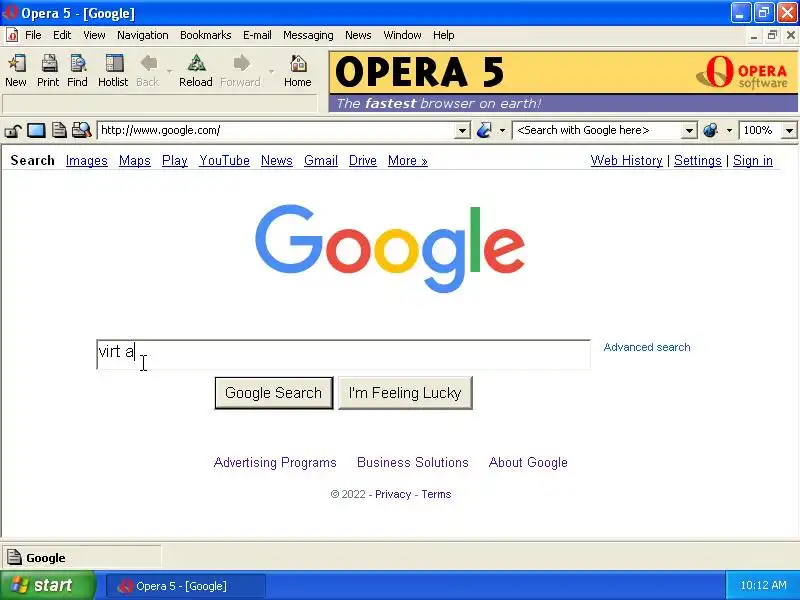Open the Privacy link
Screen dimensions: 800x600
click(393, 494)
